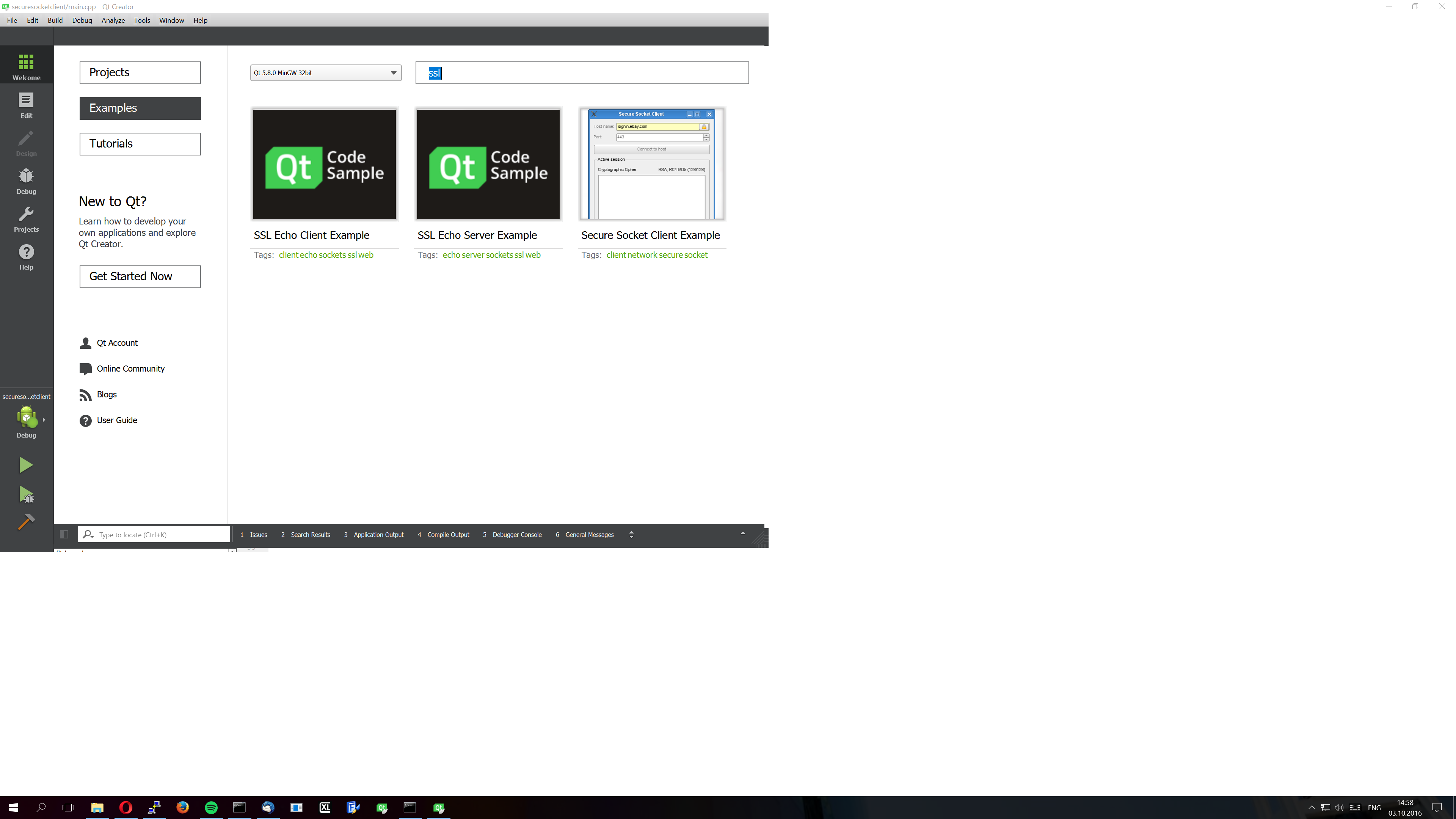1456x819 pixels.
Task: Open File Explorer from the taskbar
Action: (97, 808)
